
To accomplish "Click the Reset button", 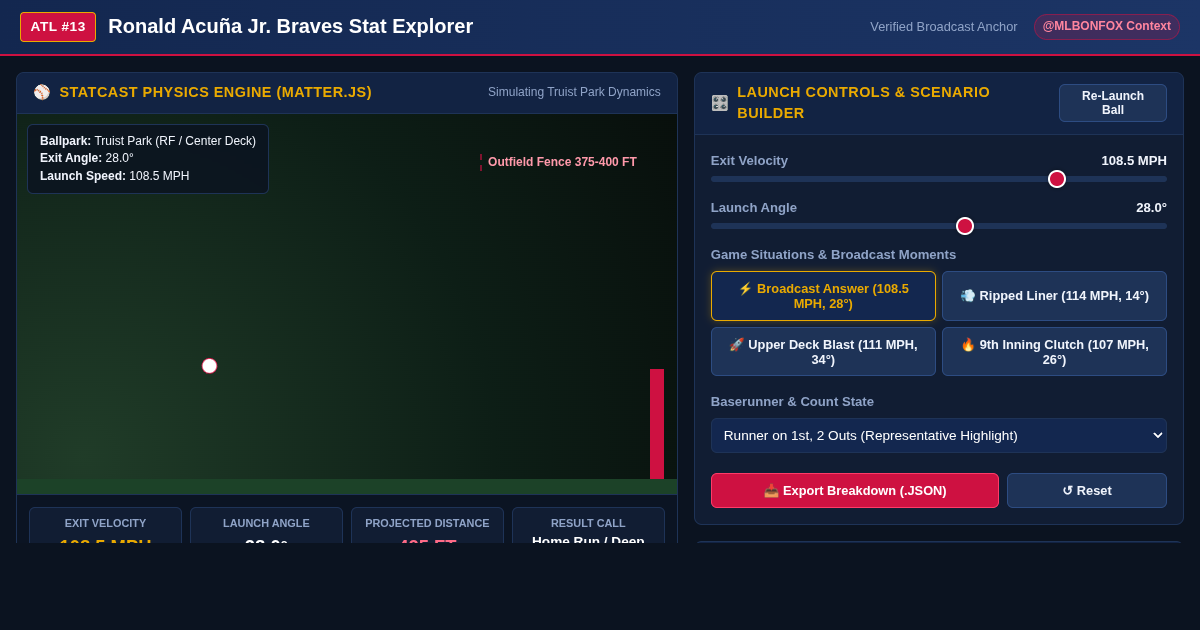I will [x=1087, y=491].
